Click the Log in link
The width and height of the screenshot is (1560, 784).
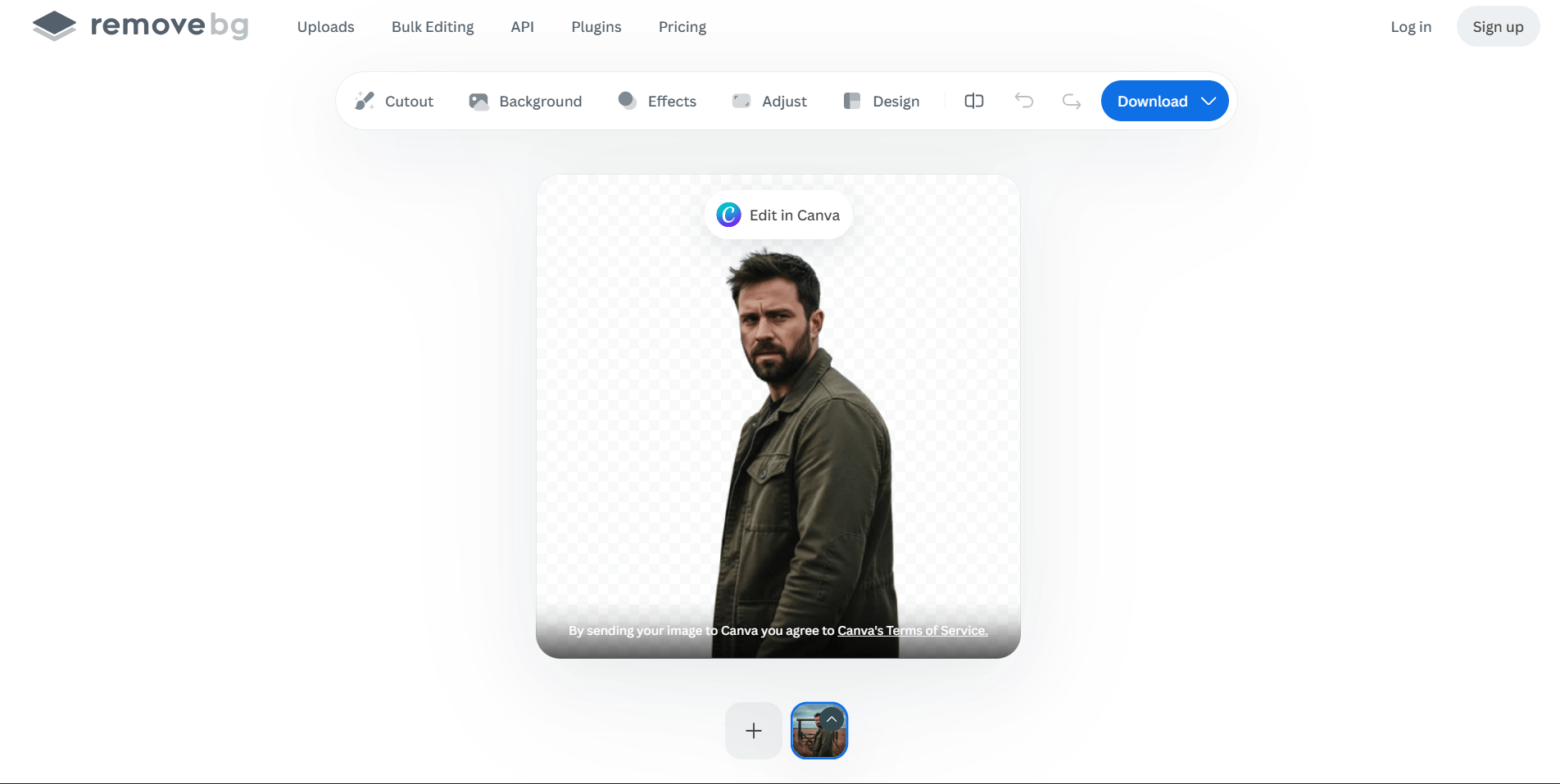click(x=1411, y=27)
